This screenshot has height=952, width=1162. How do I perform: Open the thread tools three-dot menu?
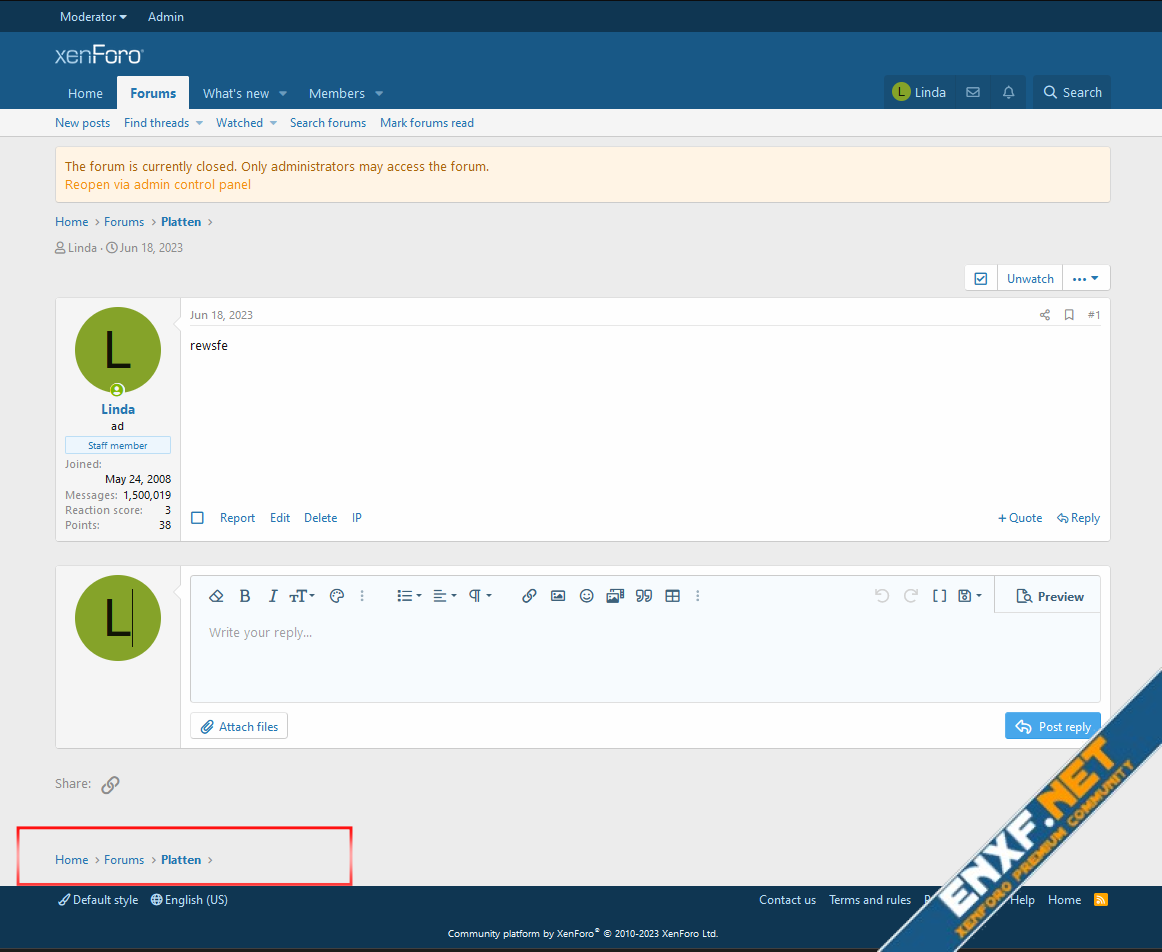pos(1085,279)
